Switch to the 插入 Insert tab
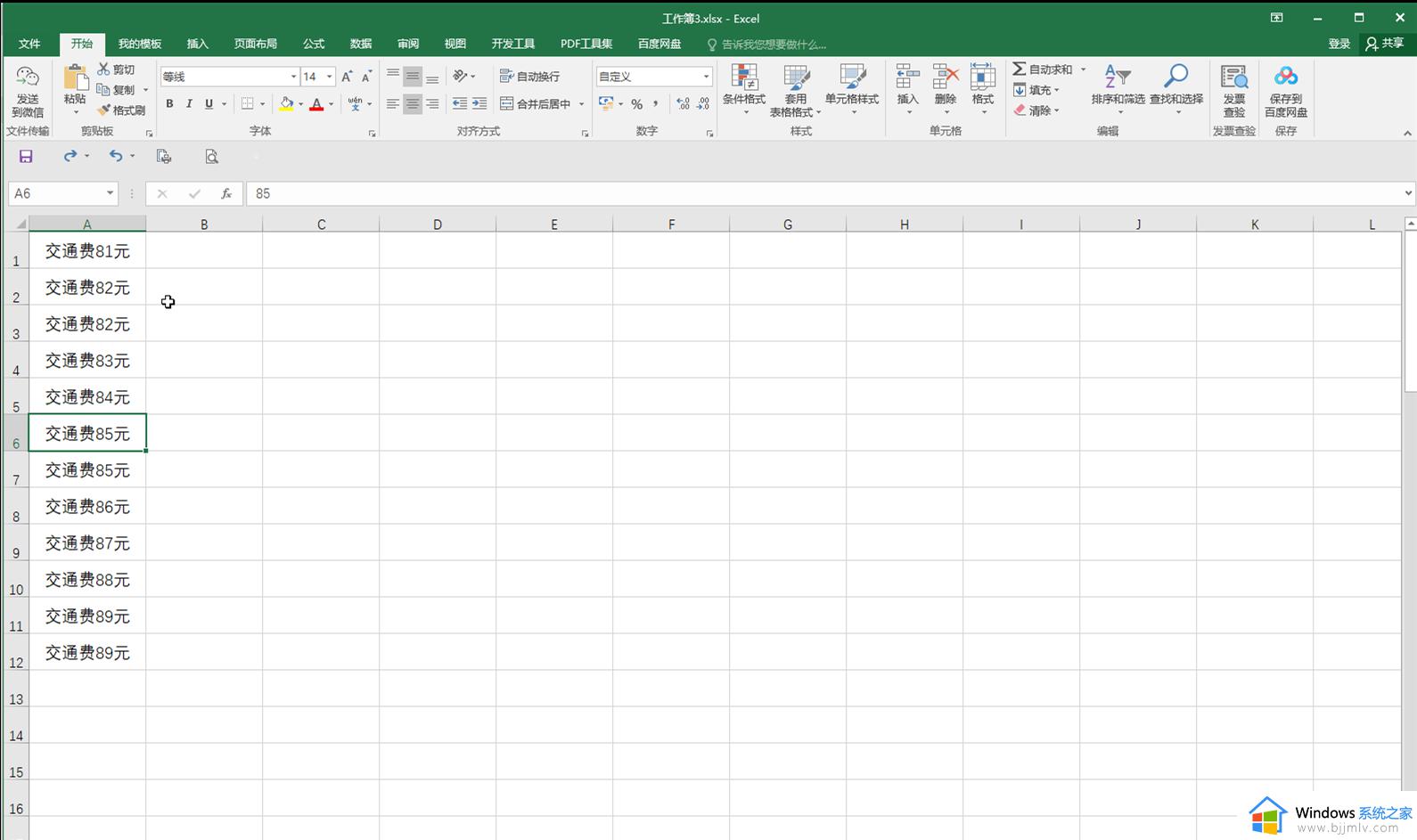This screenshot has width=1417, height=840. (x=197, y=44)
